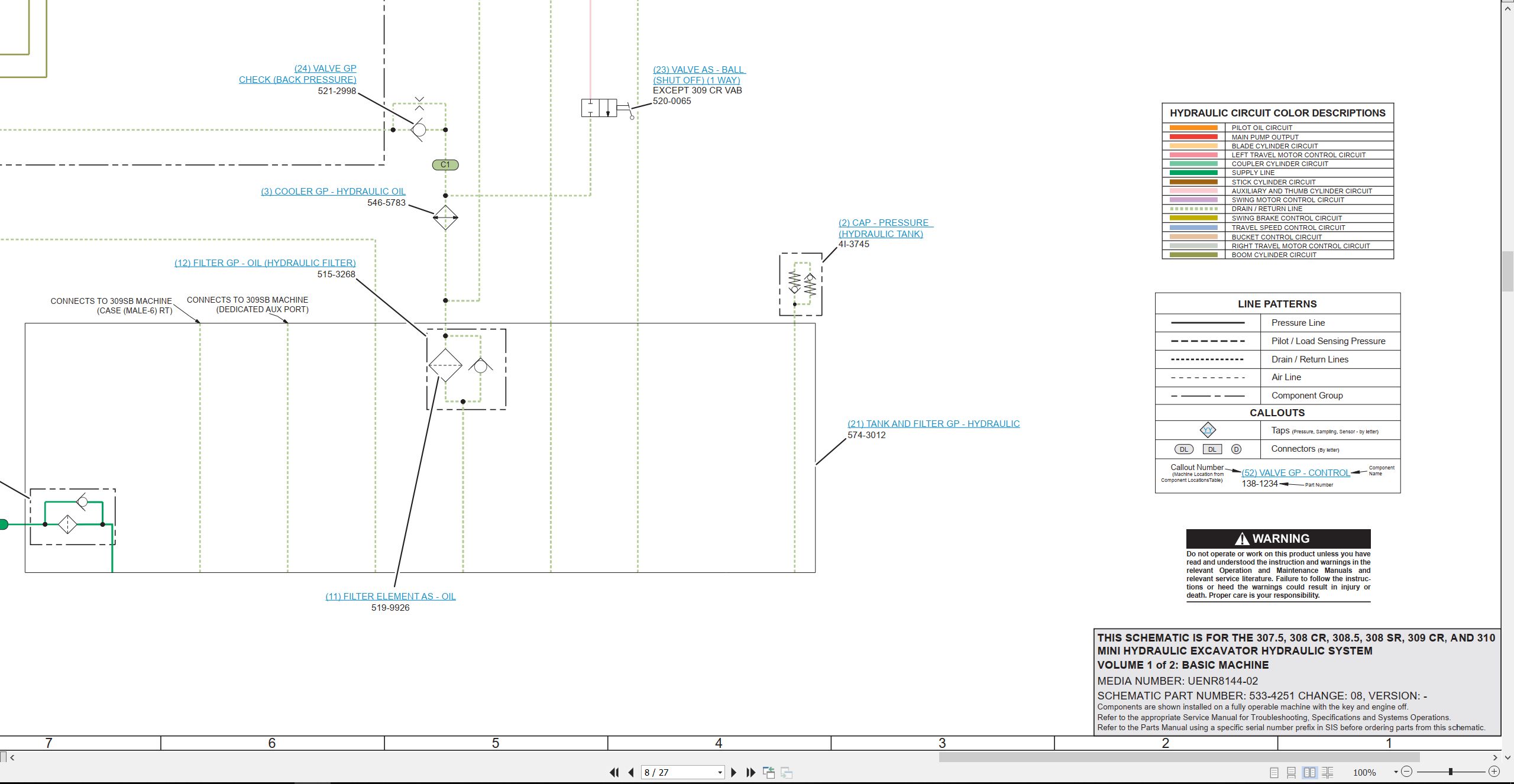Click the rectangular DL connector callout
This screenshot has height=784, width=1514.
click(1212, 449)
